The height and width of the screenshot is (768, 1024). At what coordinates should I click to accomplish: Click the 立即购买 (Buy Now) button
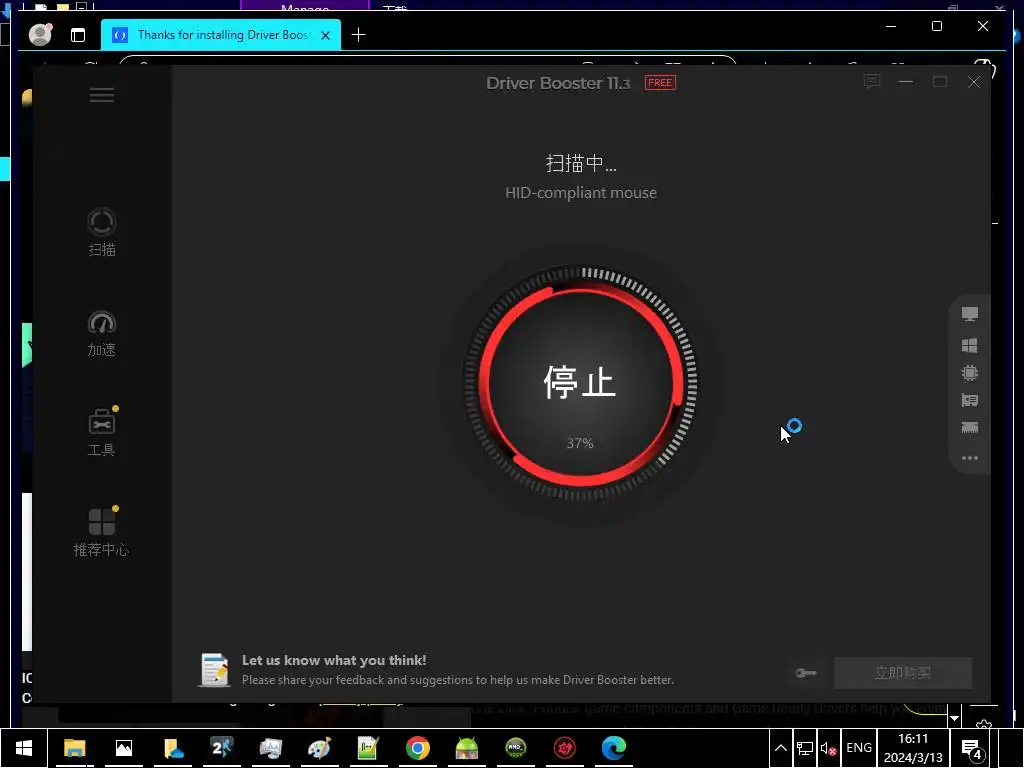pos(903,673)
